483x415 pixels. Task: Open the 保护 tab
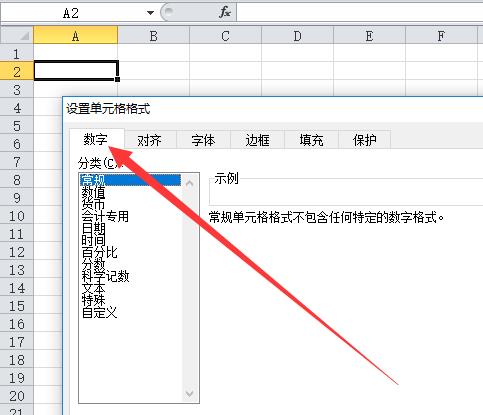click(x=365, y=140)
